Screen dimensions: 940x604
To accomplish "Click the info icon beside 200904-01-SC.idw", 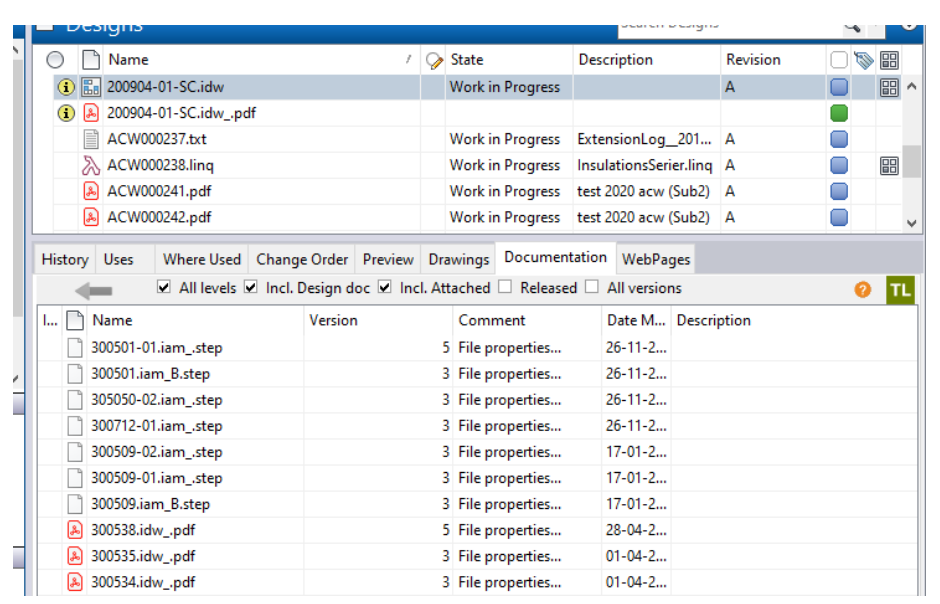I will tap(66, 87).
